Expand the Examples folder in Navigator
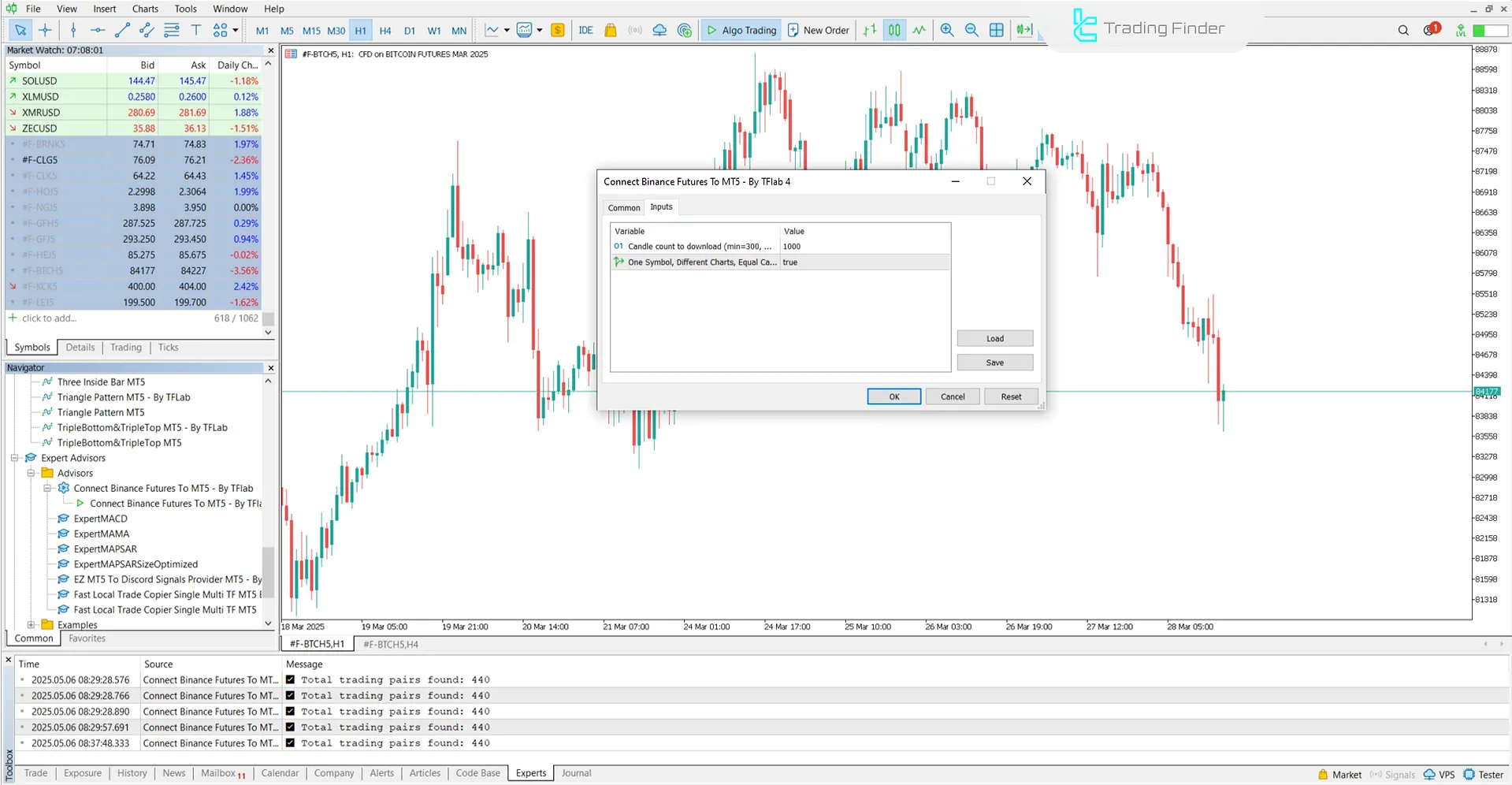The height and width of the screenshot is (785, 1512). (32, 624)
